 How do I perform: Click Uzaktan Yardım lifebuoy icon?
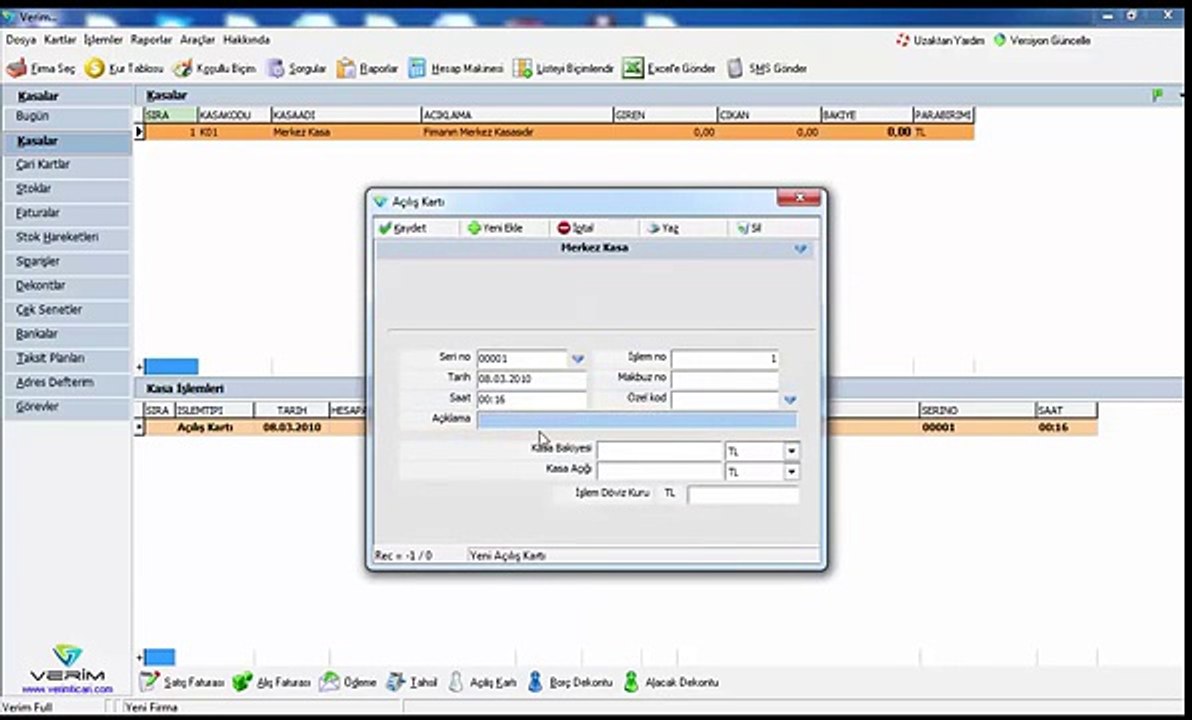(902, 40)
